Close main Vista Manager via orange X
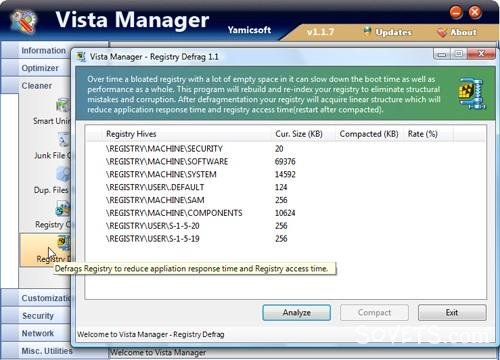The image size is (500, 360). tap(475, 12)
